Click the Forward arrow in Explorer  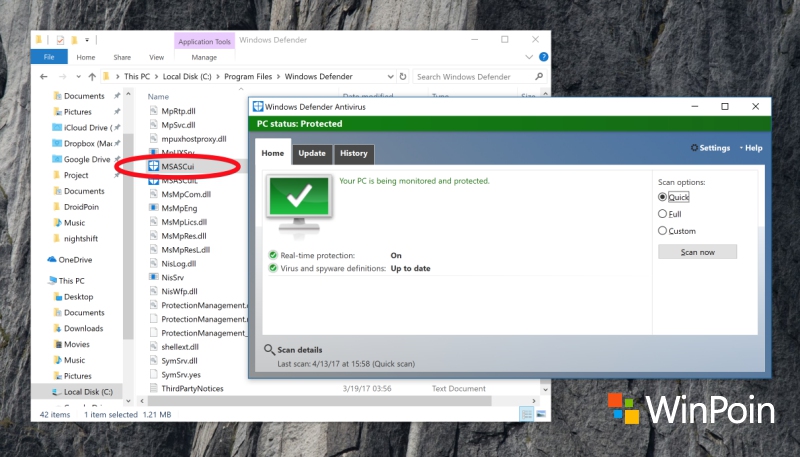63,77
